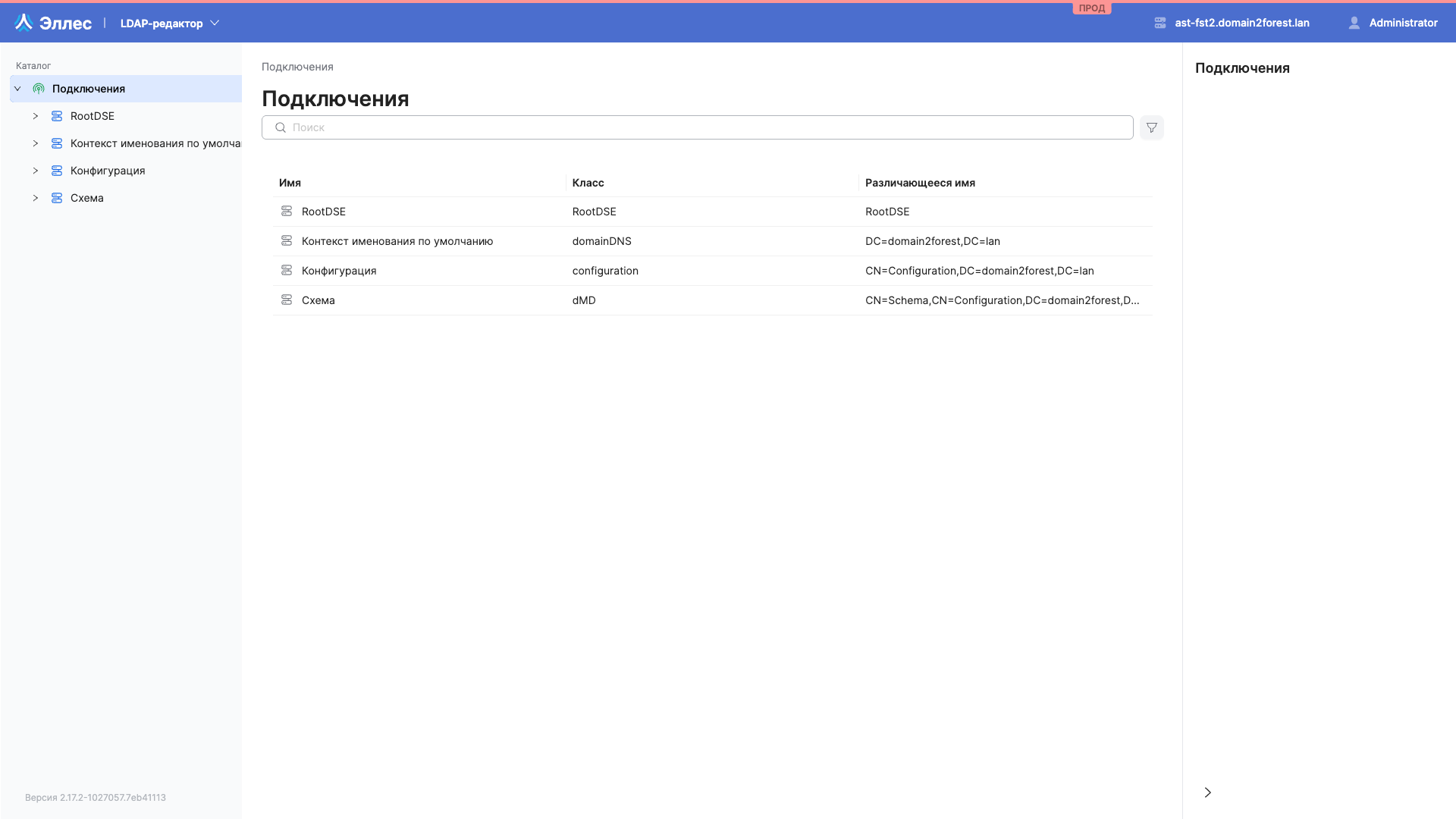This screenshot has height=819, width=1456.
Task: Click the server icon next to RootDSE in sidebar
Action: click(x=58, y=116)
